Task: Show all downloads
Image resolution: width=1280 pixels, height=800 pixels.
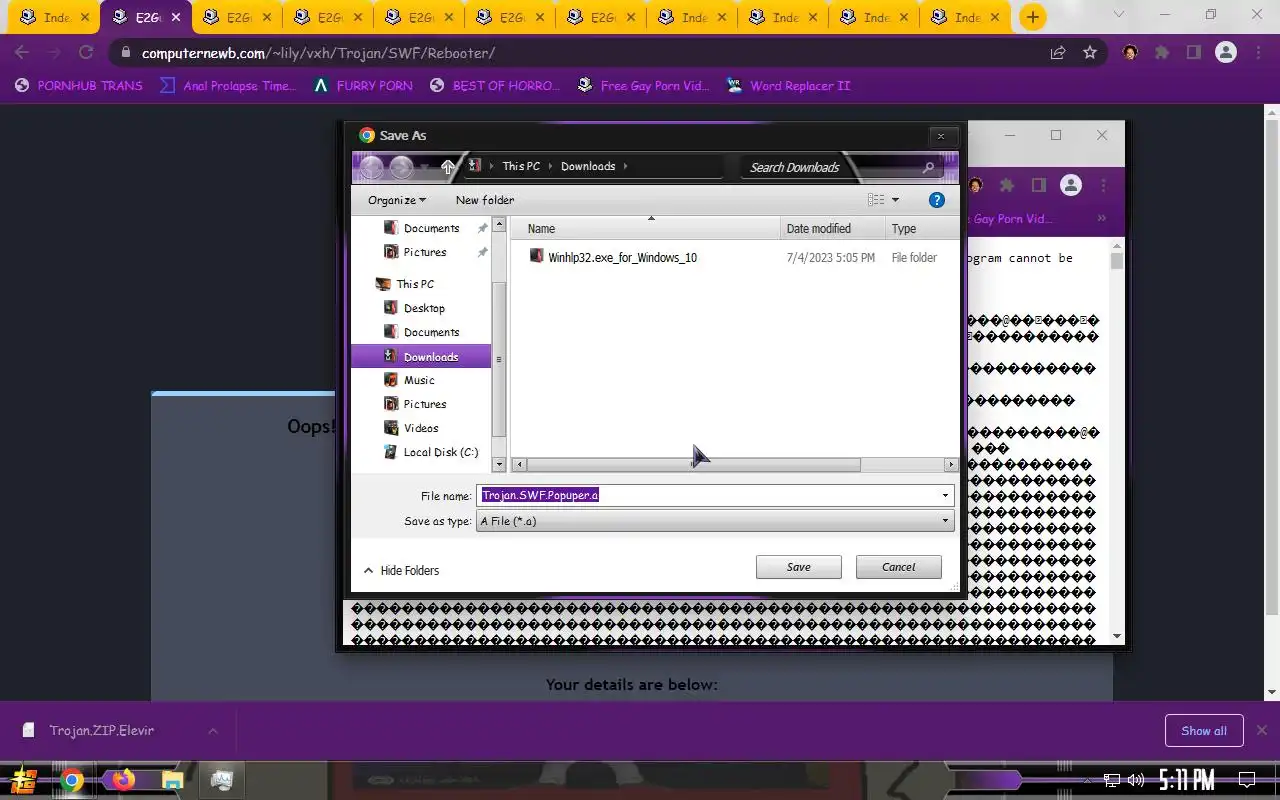Action: click(x=1204, y=731)
